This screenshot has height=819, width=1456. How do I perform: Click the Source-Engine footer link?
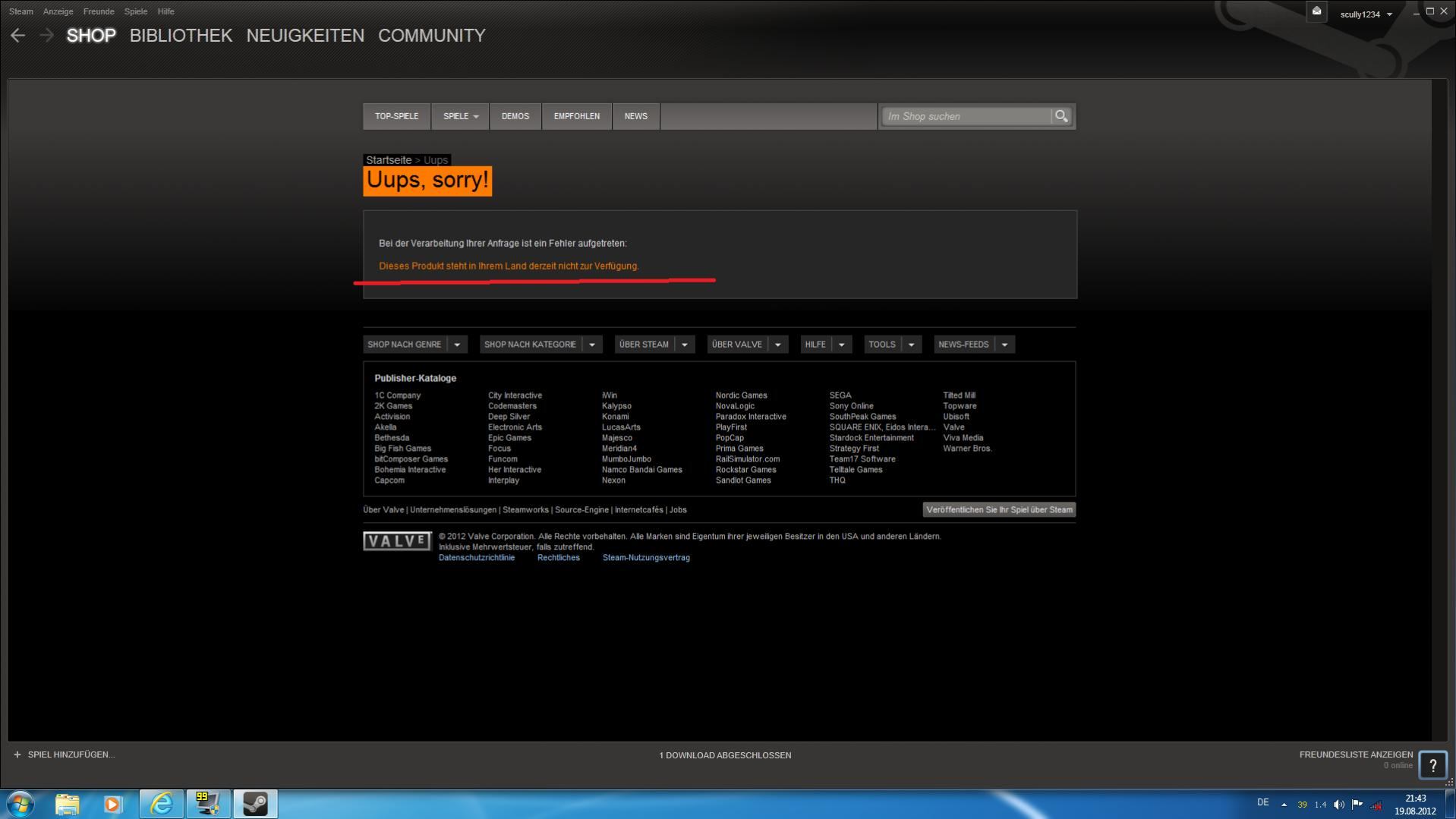581,510
